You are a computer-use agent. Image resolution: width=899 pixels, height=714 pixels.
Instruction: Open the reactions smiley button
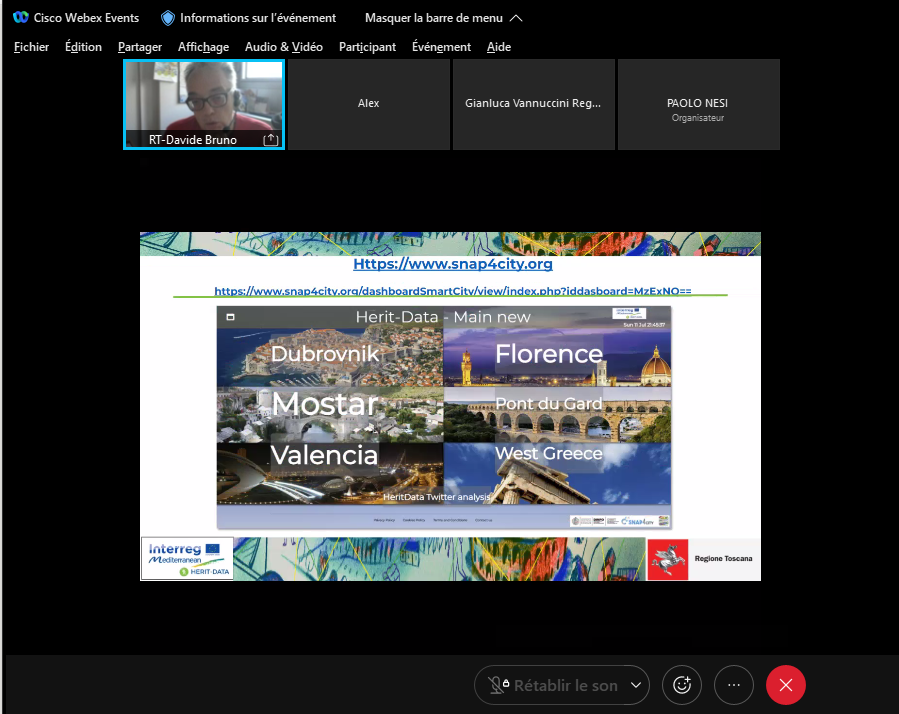(682, 685)
